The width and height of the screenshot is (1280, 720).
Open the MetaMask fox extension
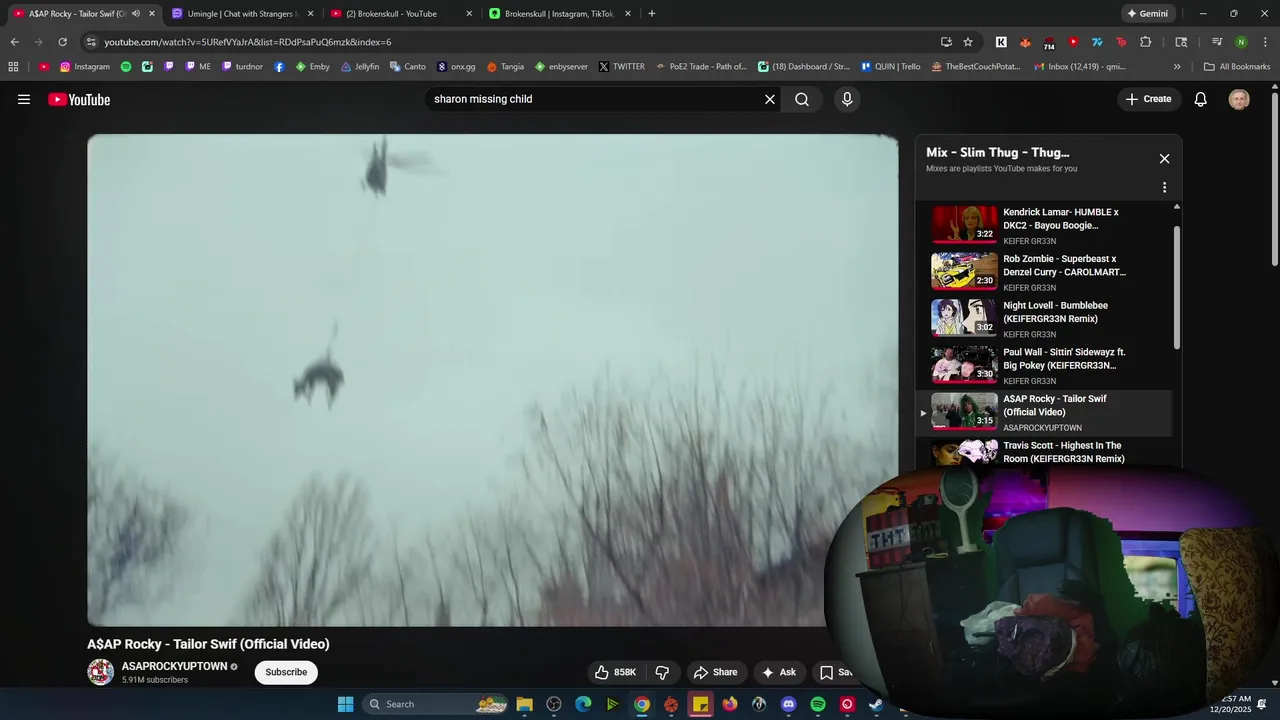pyautogui.click(x=1025, y=42)
